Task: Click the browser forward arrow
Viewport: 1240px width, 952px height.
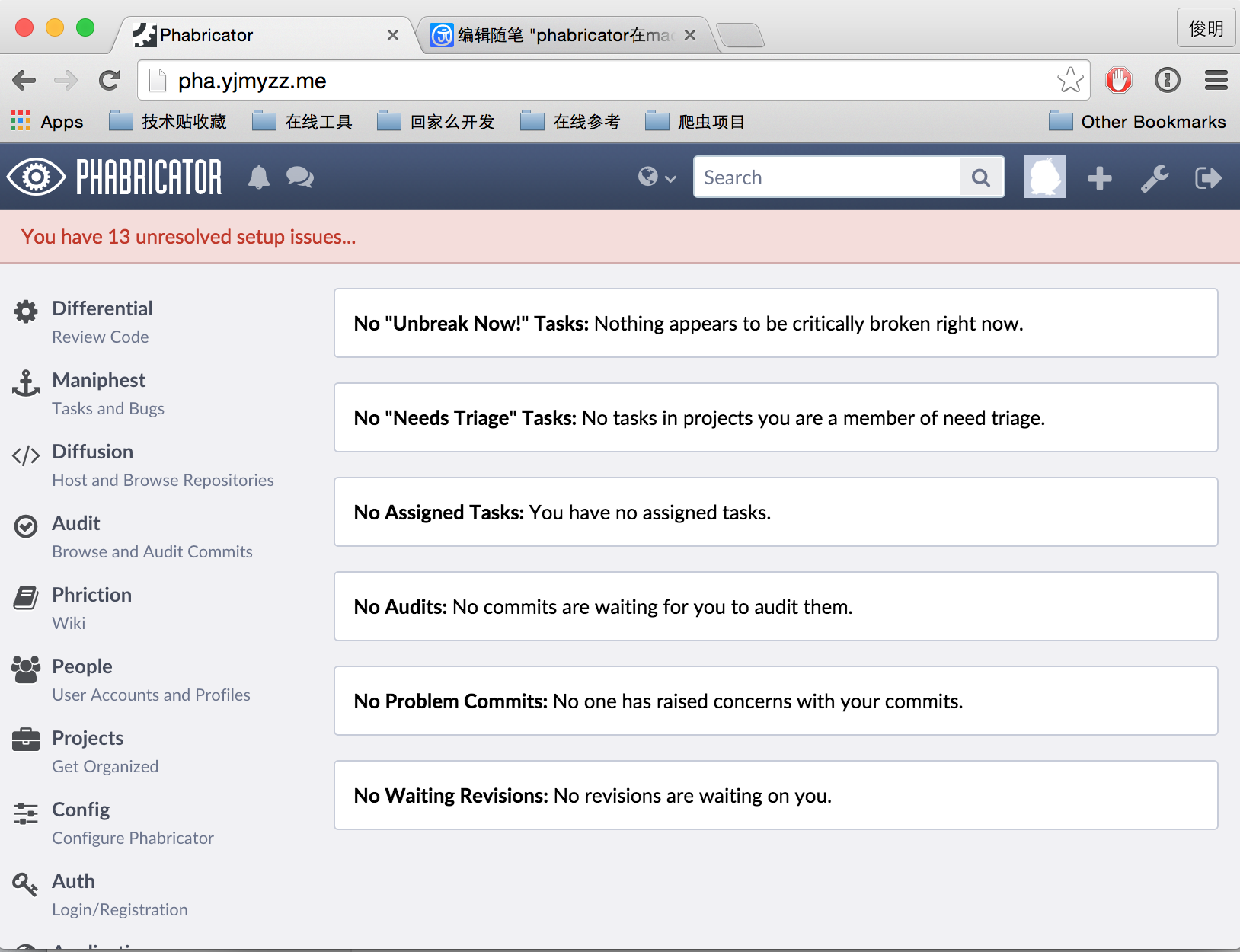Action: 66,80
